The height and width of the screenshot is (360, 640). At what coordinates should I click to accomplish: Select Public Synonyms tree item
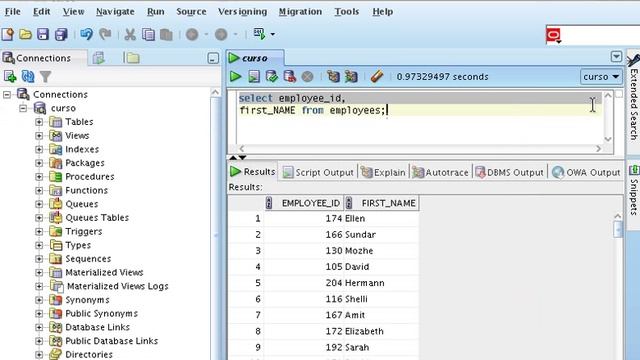(101, 313)
